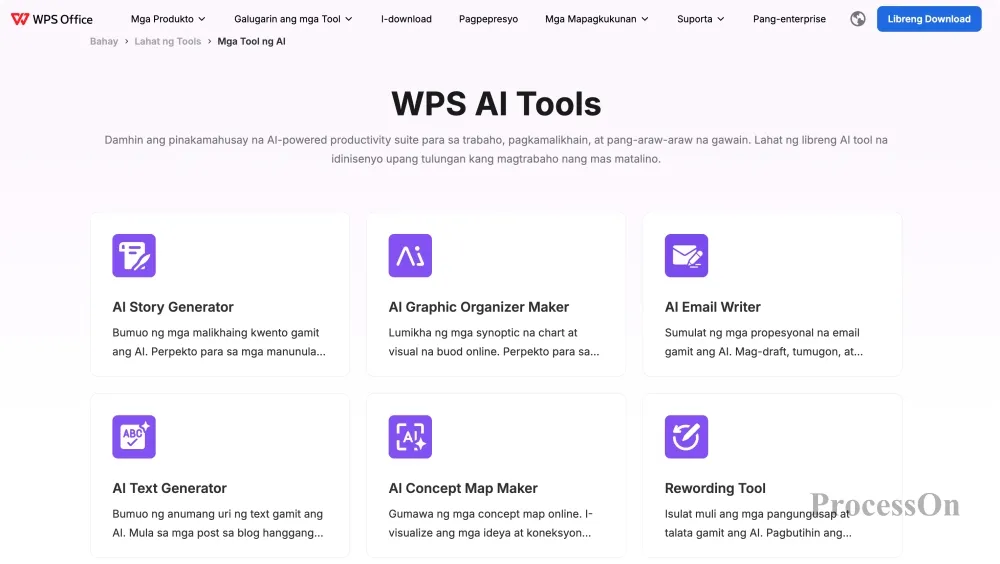This screenshot has width=1000, height=564.
Task: Click description 'Gumawa ng mga concept map online'
Action: point(490,523)
